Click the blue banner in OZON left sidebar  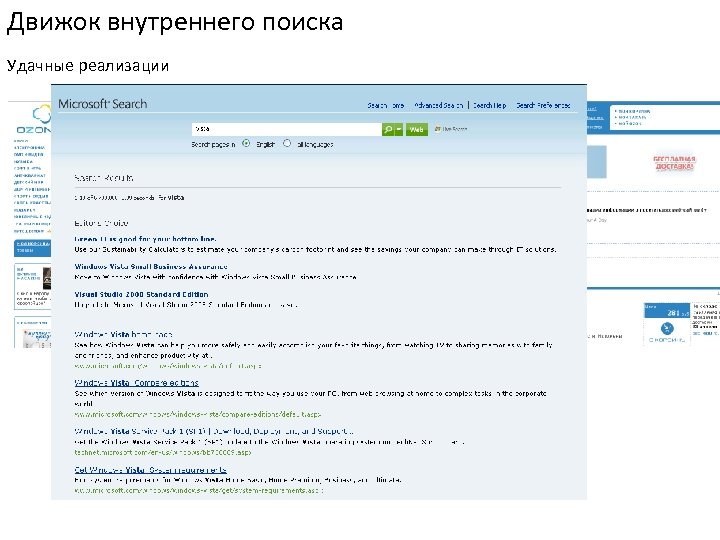click(x=32, y=248)
